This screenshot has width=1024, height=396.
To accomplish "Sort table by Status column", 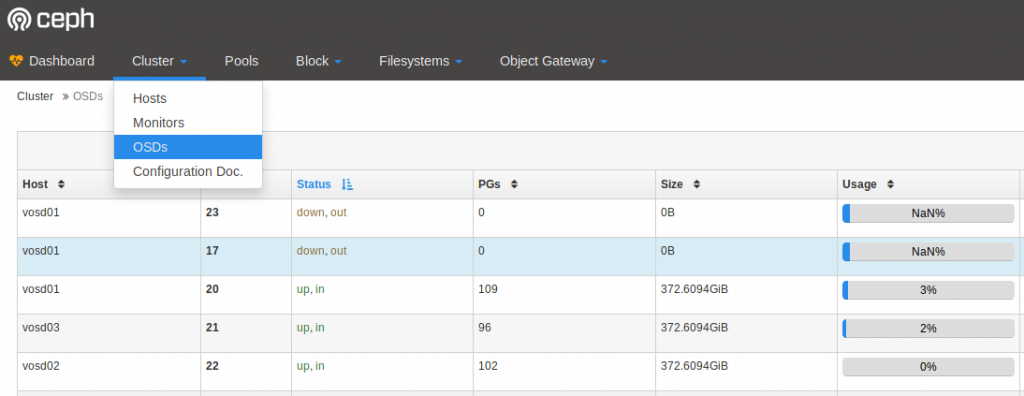I will pyautogui.click(x=325, y=184).
